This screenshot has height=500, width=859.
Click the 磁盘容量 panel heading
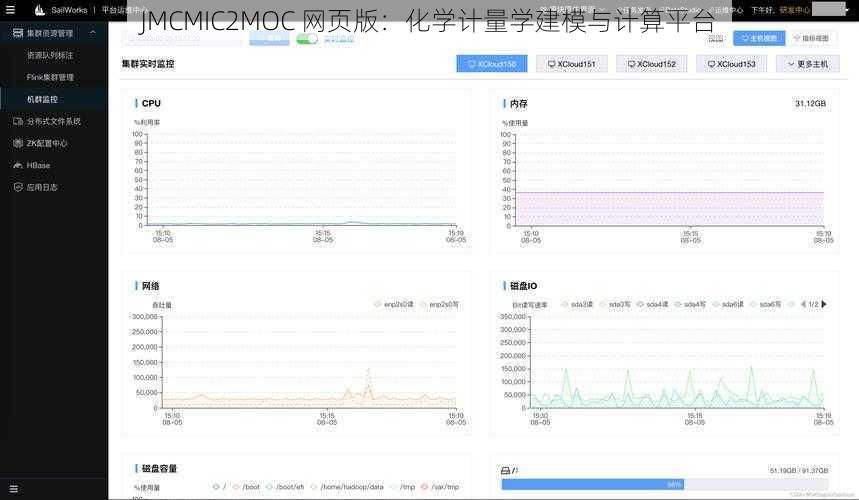click(x=159, y=469)
